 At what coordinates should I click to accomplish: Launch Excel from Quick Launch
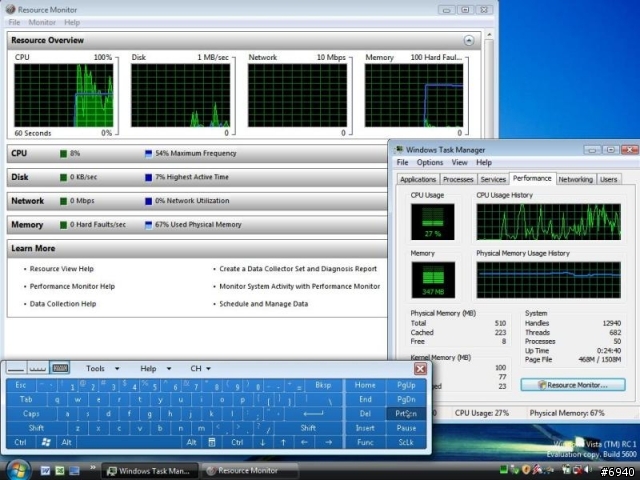click(x=60, y=471)
